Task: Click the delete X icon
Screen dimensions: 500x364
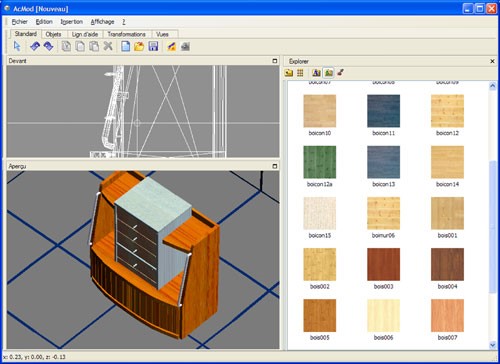Action: (x=108, y=46)
